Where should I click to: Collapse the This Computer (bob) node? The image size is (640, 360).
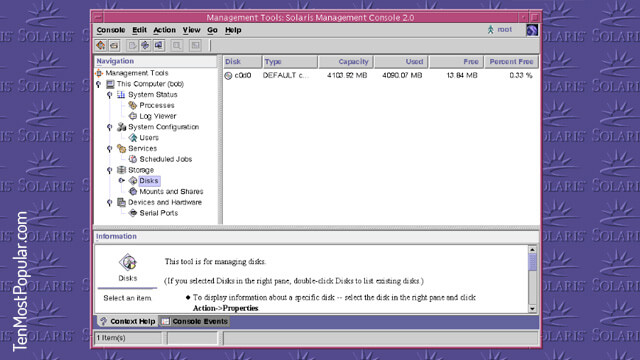(98, 84)
